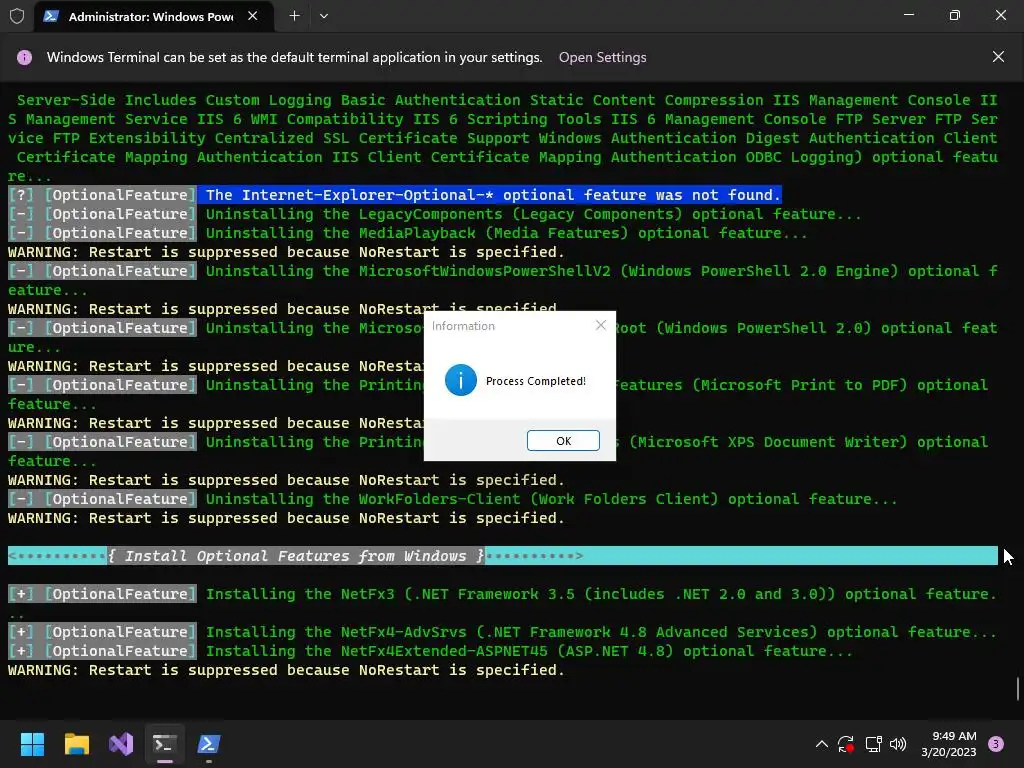Screen dimensions: 1024x768
Task: Open a new terminal tab with plus
Action: point(295,16)
